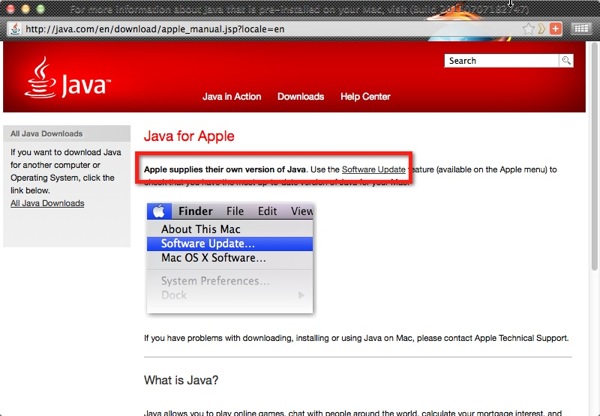The height and width of the screenshot is (416, 600).
Task: Click the Apple Technical Support sentence
Action: (x=356, y=338)
